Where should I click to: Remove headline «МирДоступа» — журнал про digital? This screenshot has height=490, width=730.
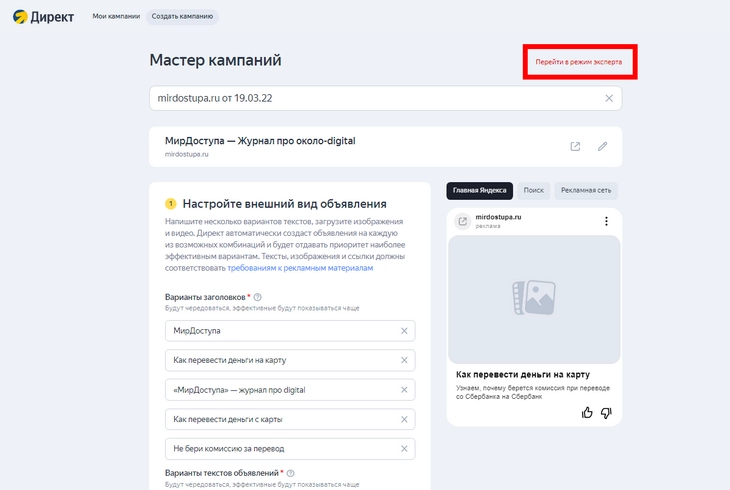pos(404,390)
